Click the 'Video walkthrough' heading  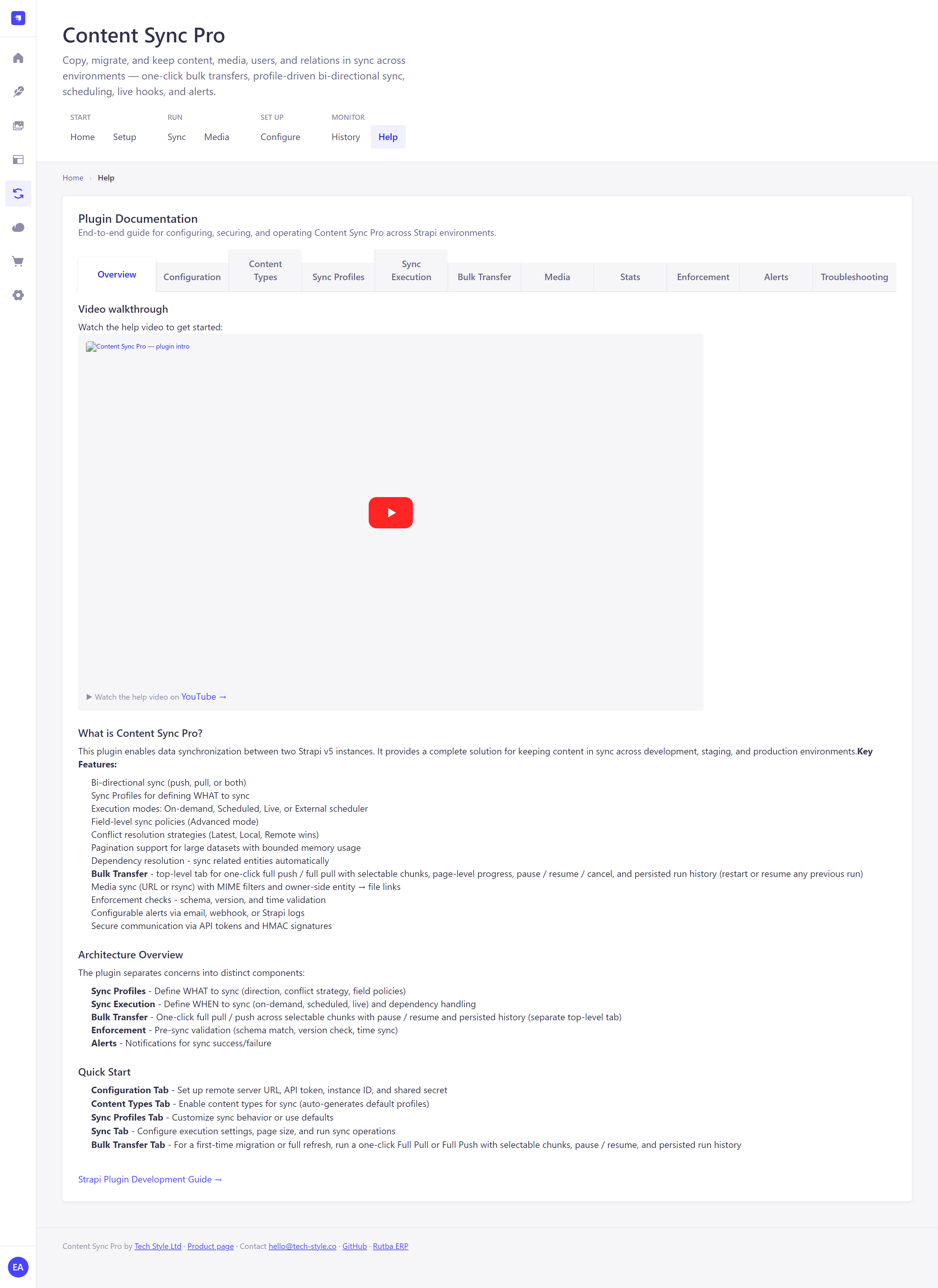[123, 309]
